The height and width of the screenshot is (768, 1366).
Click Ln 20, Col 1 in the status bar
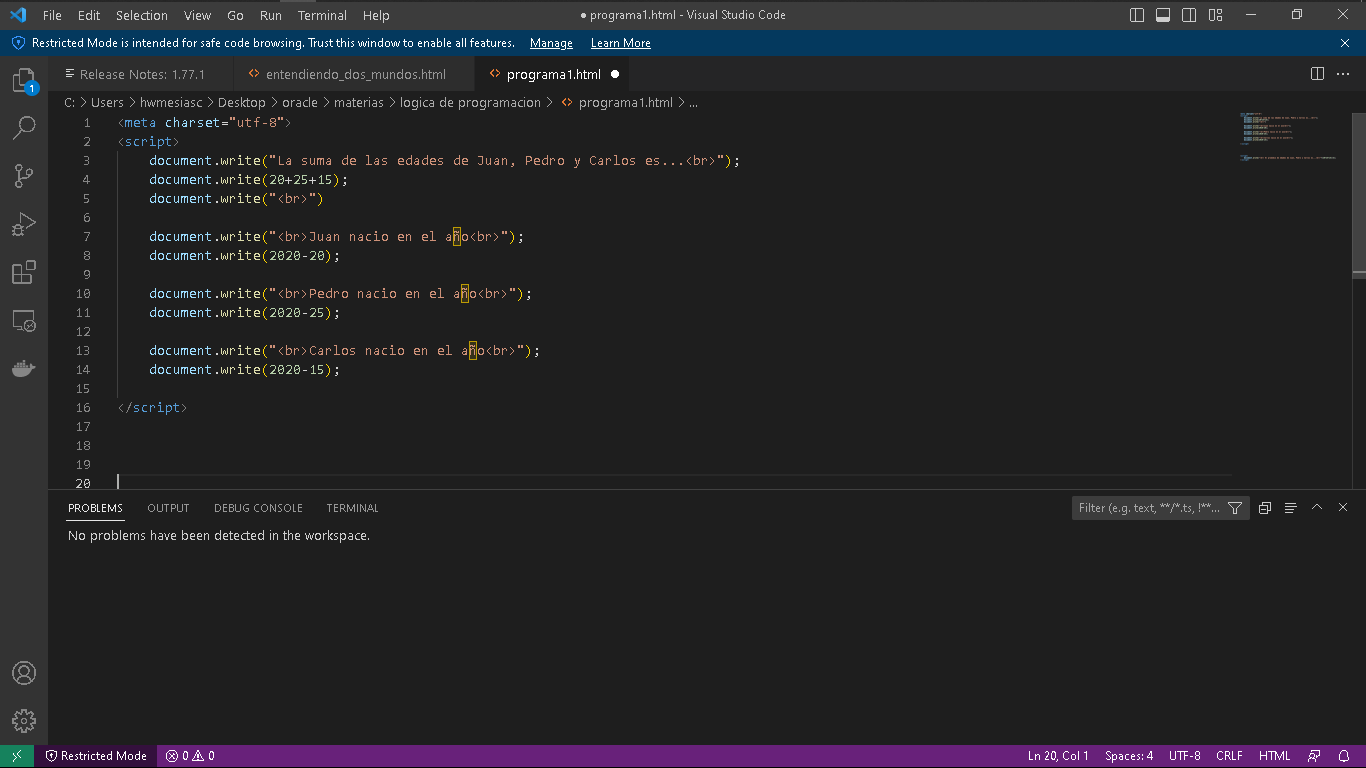pos(1058,756)
